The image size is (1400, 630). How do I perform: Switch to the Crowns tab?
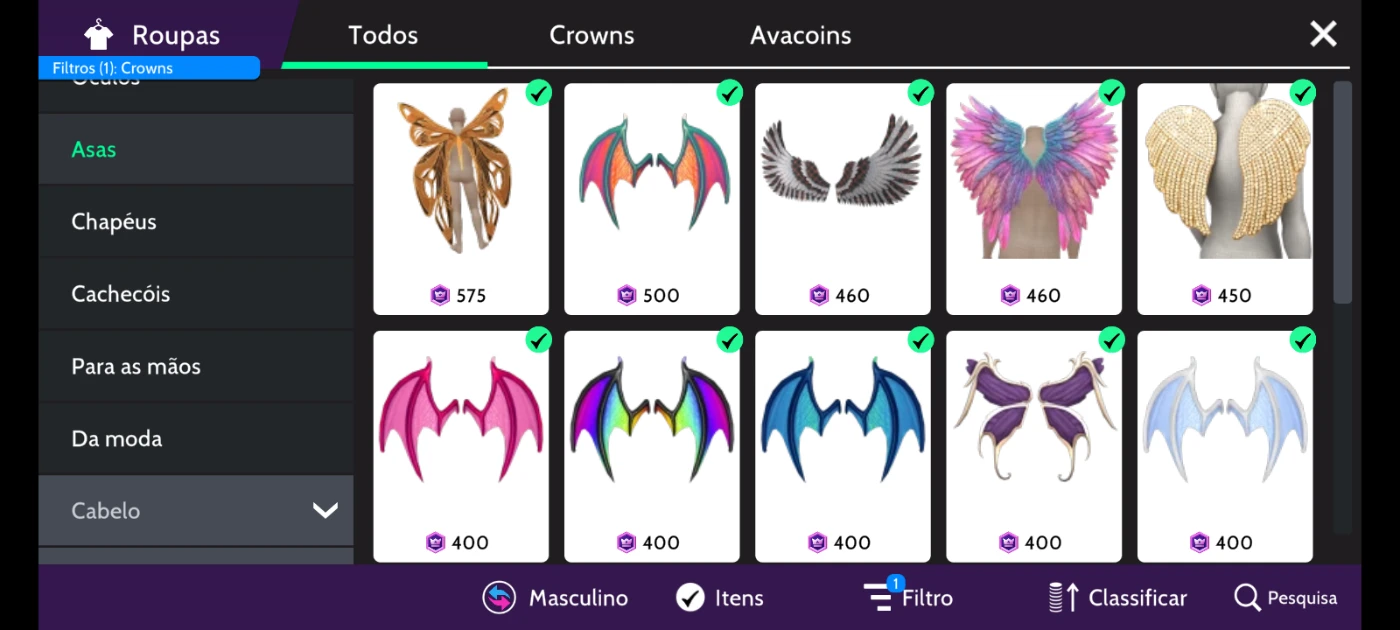(x=592, y=35)
